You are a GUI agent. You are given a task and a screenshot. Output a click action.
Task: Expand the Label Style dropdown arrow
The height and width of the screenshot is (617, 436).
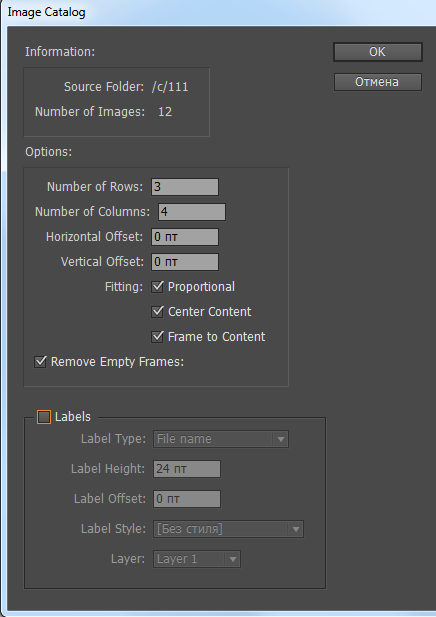coord(296,529)
